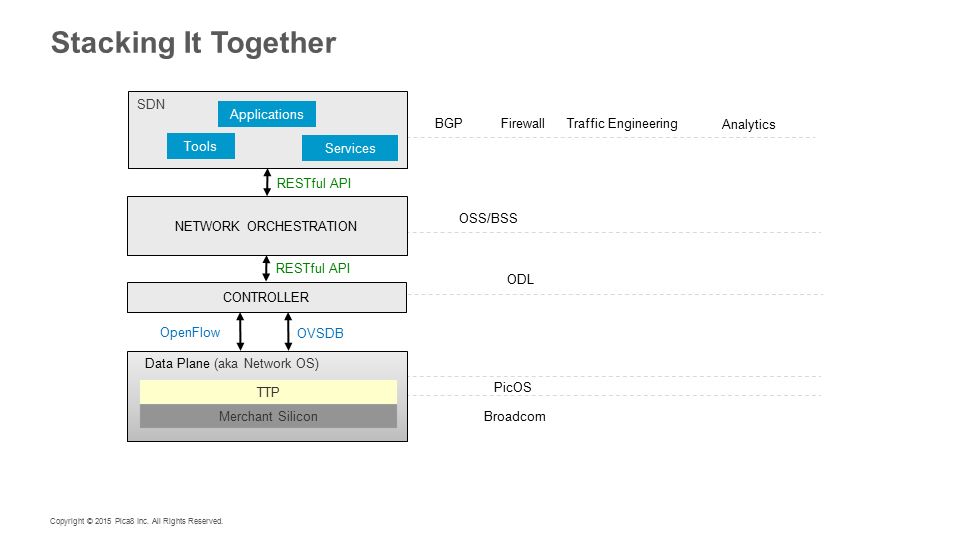The width and height of the screenshot is (960, 540).
Task: Select the NETWORK ORCHESTRATION block
Action: [267, 226]
